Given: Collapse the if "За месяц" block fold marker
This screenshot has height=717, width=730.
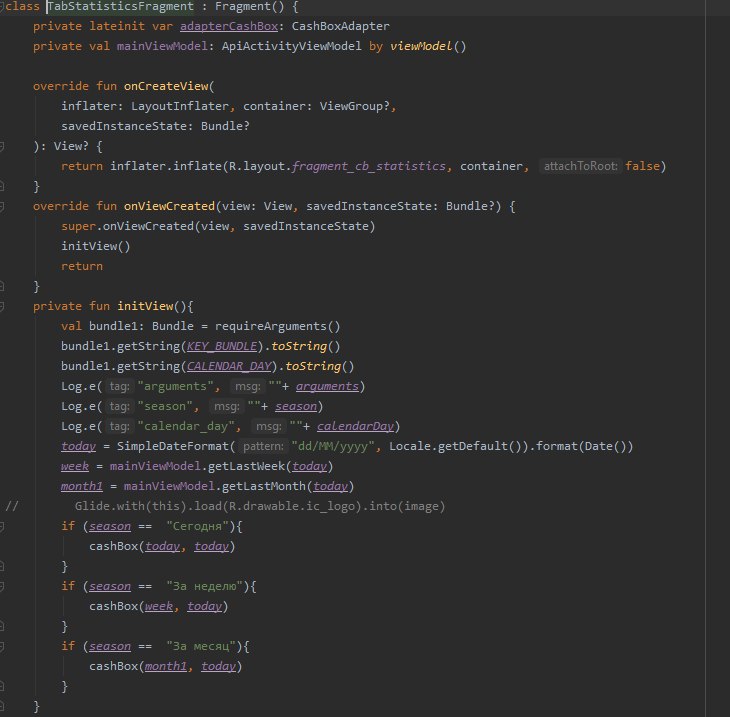Looking at the screenshot, I should 2,646.
